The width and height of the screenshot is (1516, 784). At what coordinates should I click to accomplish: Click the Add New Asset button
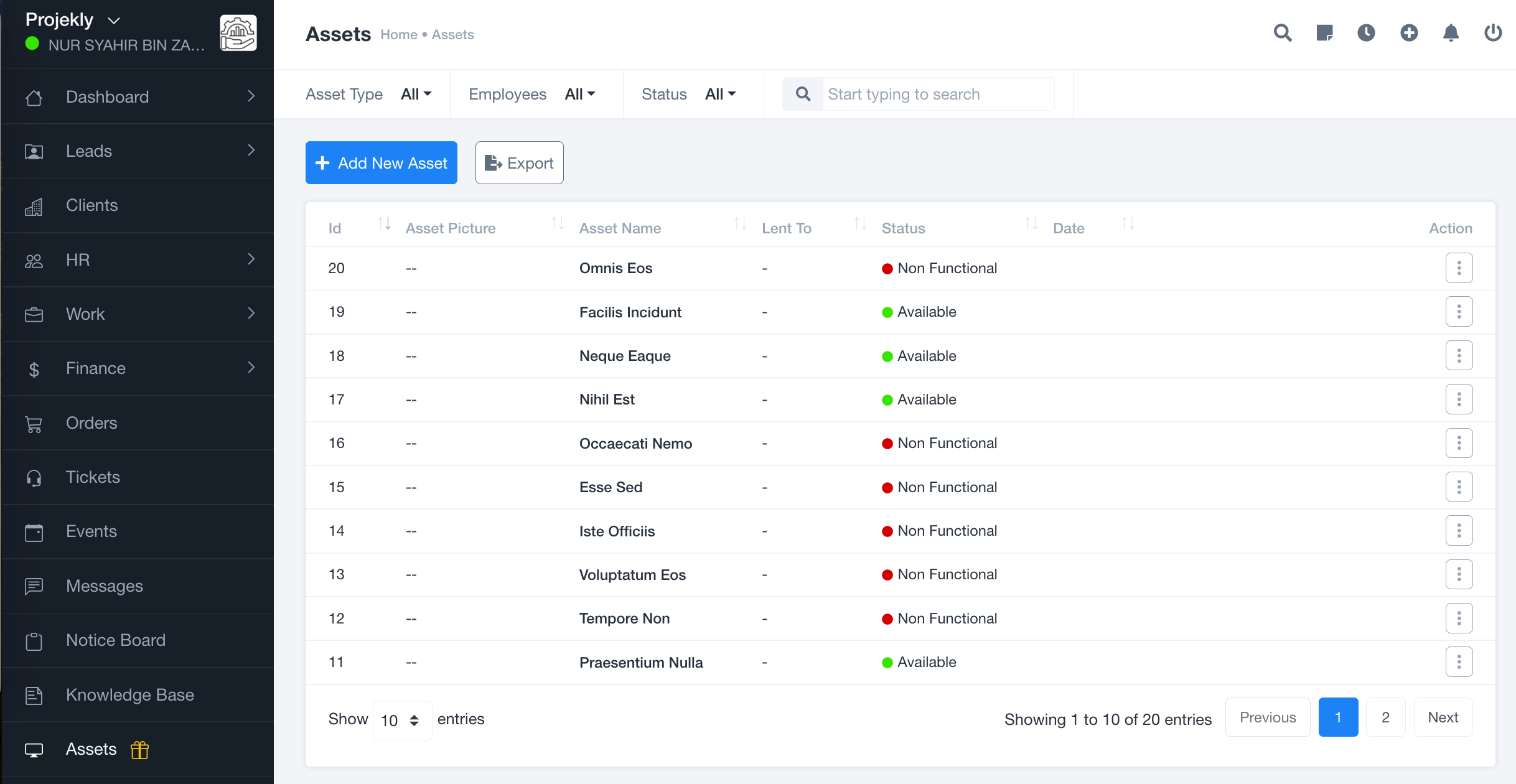tap(381, 163)
